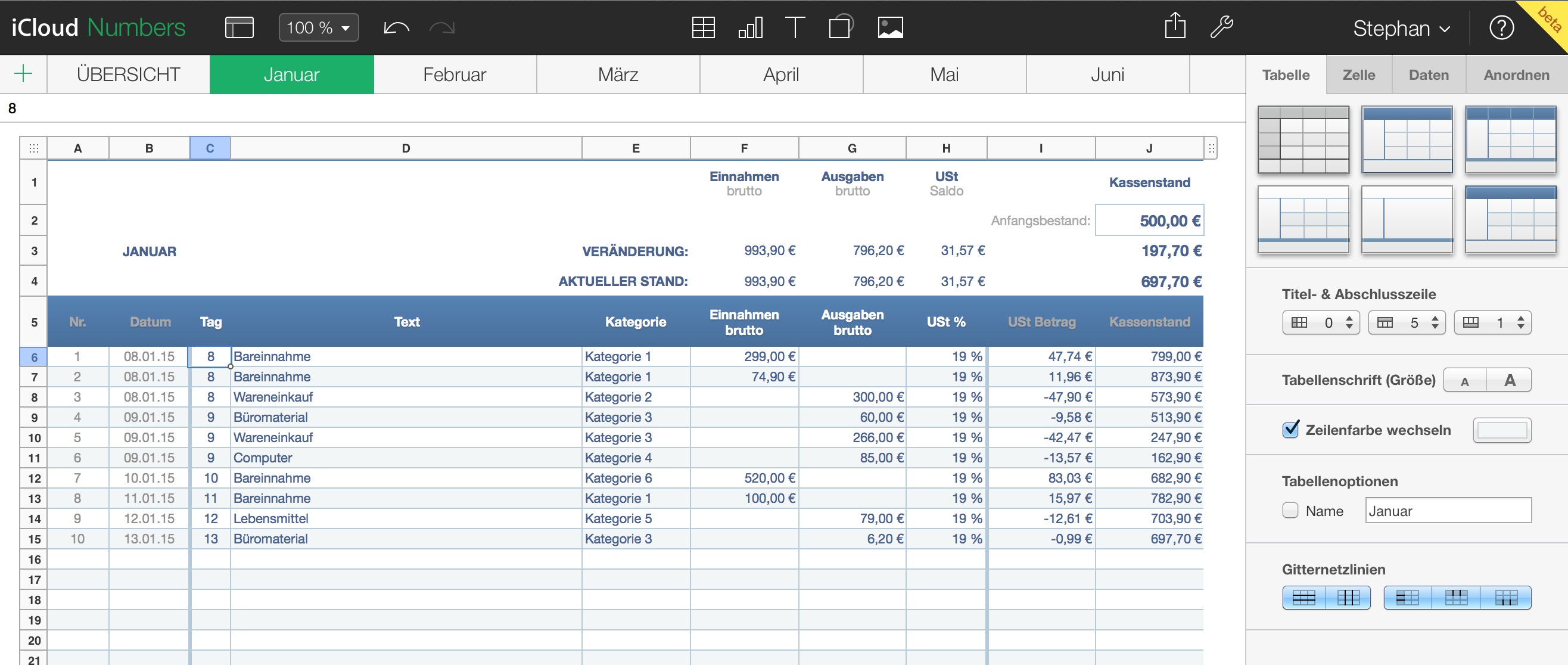Increase table font size with large A
This screenshot has height=665, width=1568.
[x=1510, y=381]
